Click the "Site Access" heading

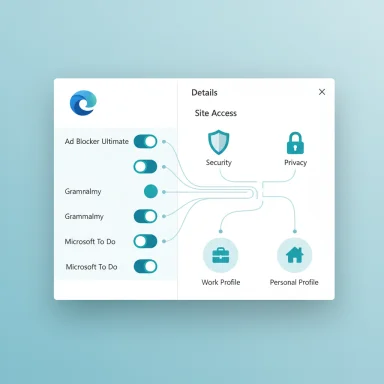coord(216,113)
